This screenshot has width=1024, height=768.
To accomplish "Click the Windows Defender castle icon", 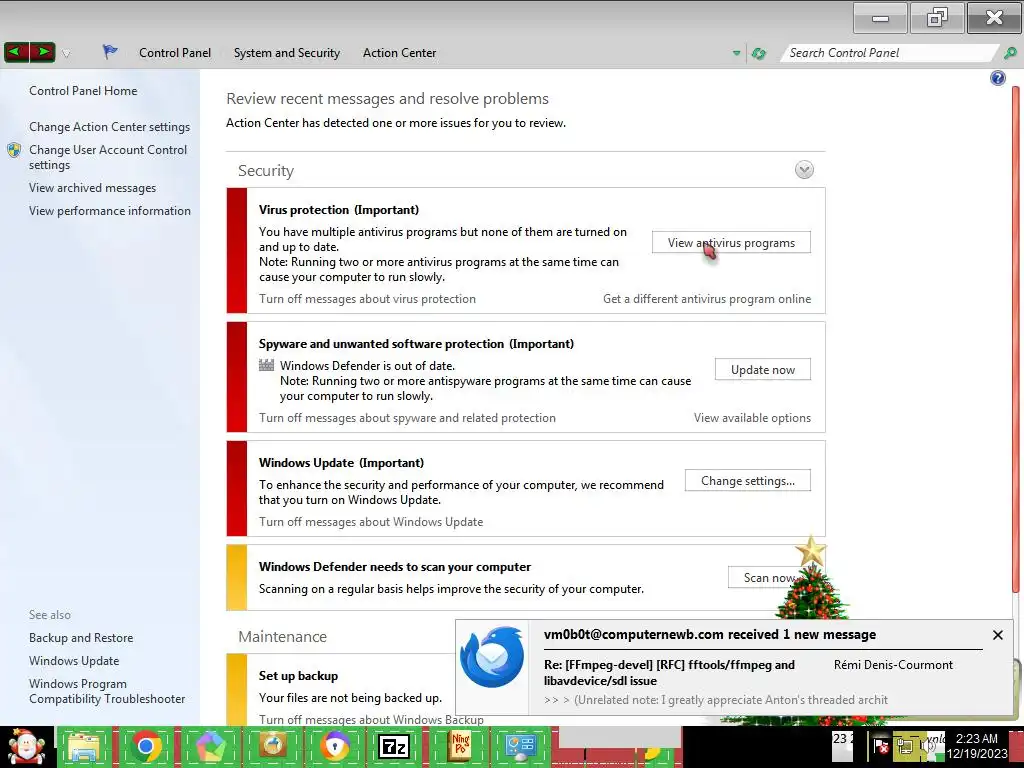I will (266, 365).
